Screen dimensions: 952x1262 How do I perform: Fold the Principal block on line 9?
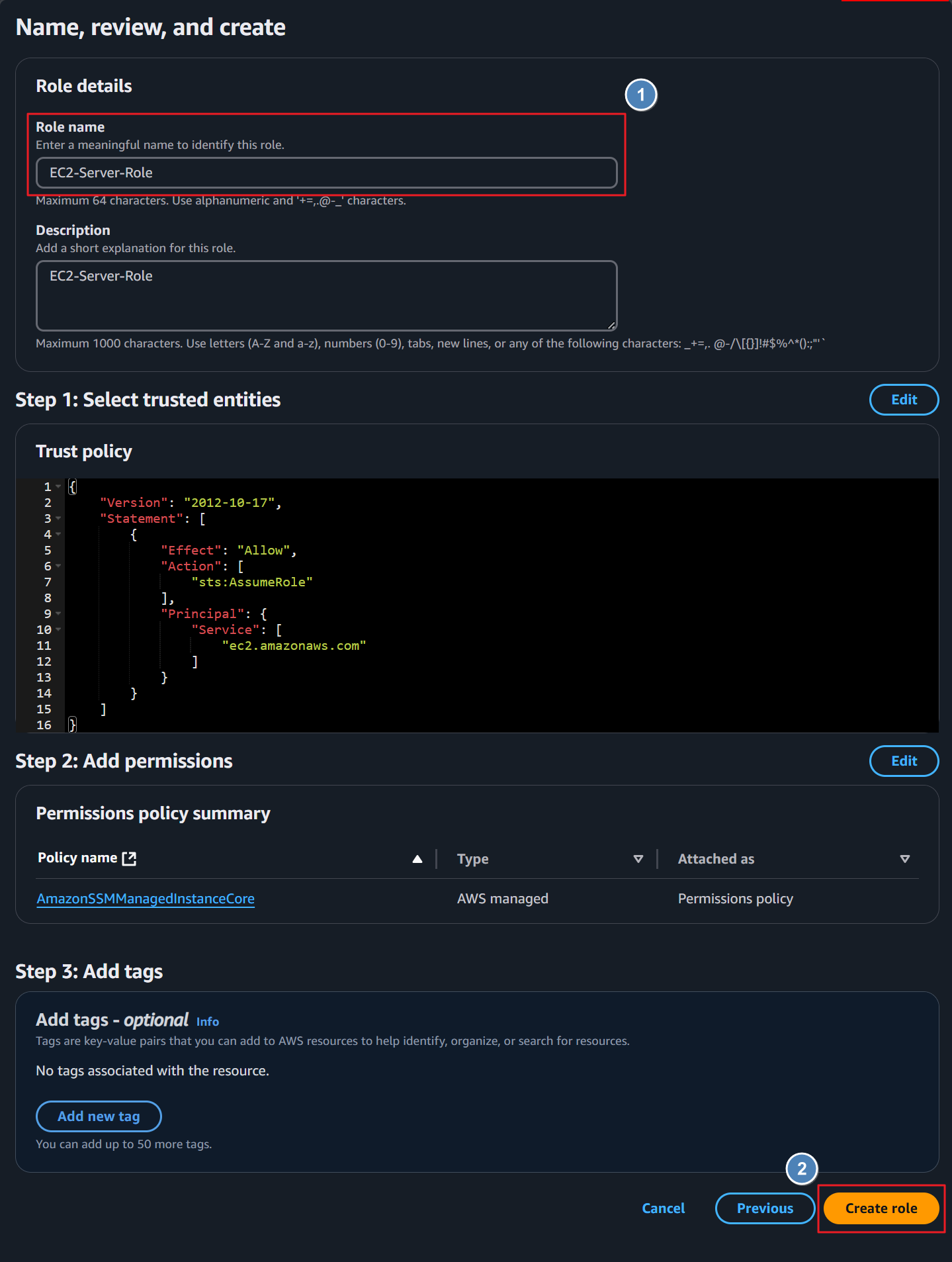58,613
